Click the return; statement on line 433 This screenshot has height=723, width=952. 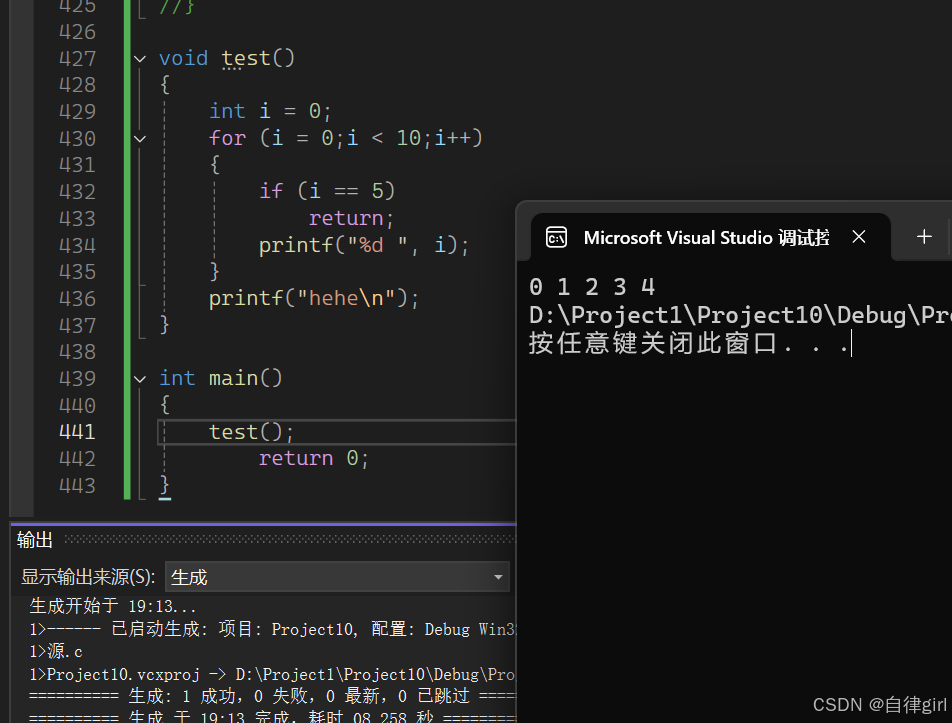[352, 218]
